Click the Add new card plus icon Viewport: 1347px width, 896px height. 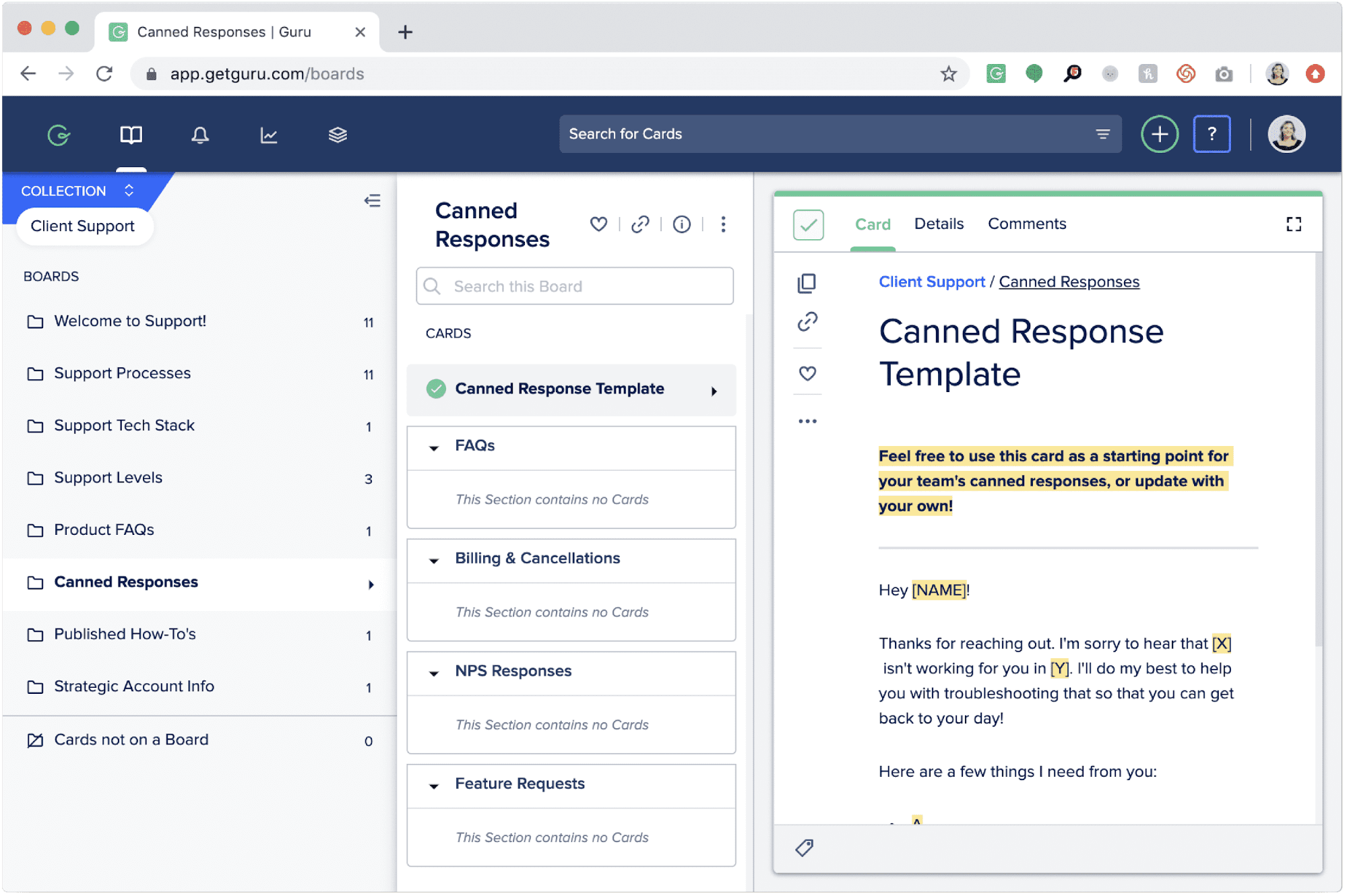1158,135
